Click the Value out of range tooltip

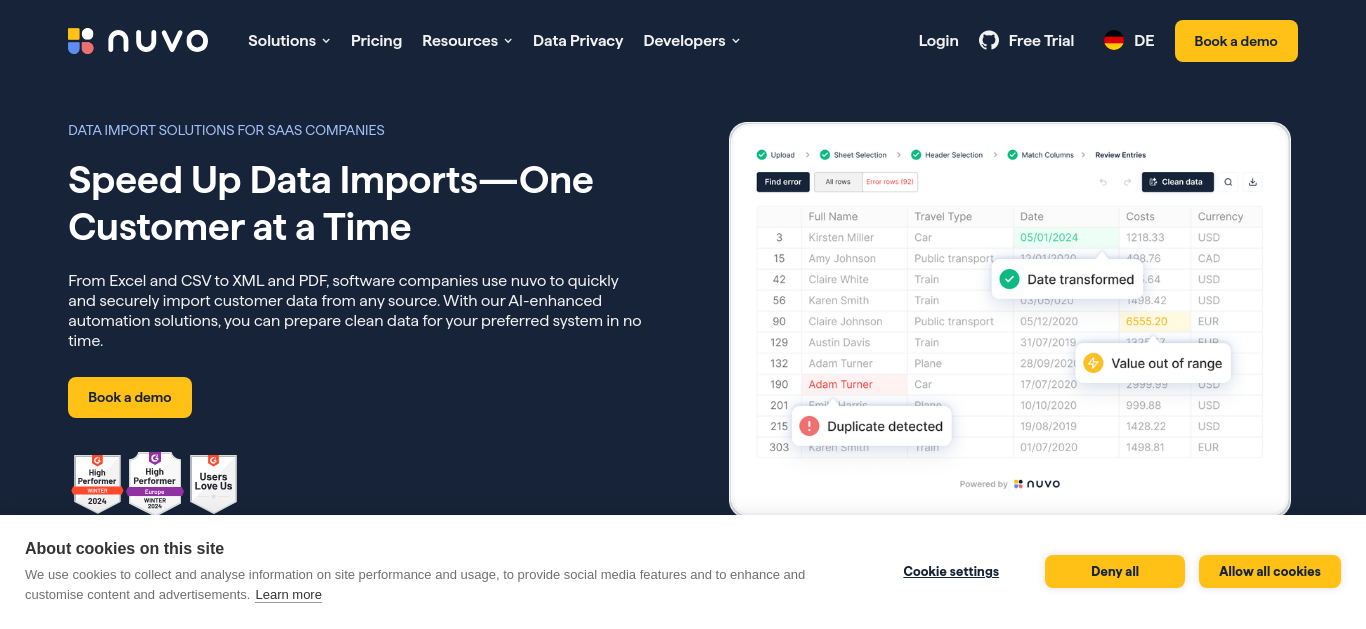tap(1153, 363)
